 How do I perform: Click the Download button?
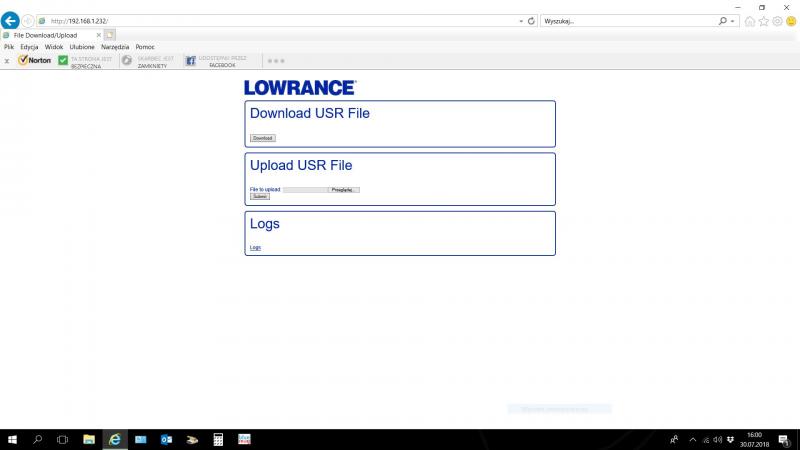point(262,138)
